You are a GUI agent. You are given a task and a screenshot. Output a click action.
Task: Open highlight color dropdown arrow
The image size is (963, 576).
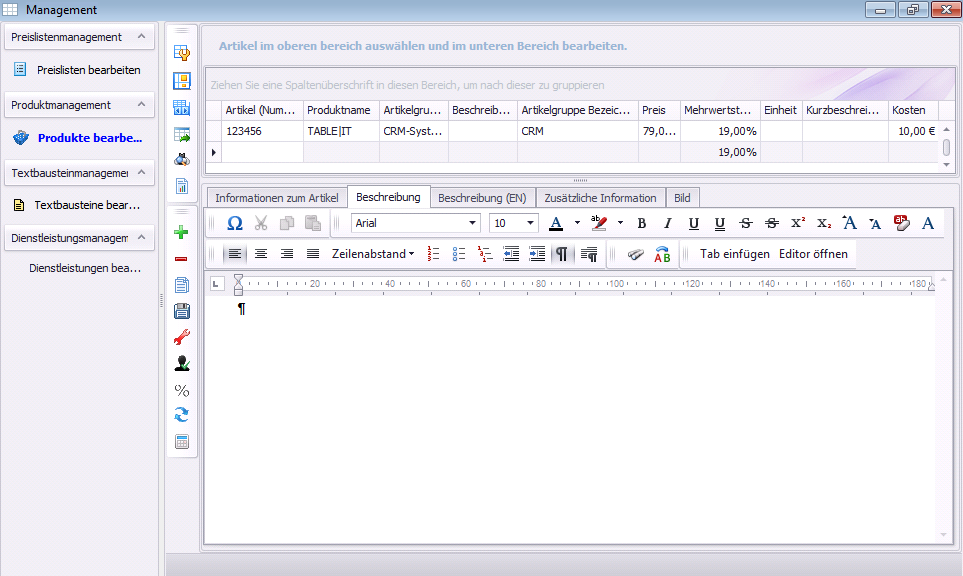coord(620,223)
